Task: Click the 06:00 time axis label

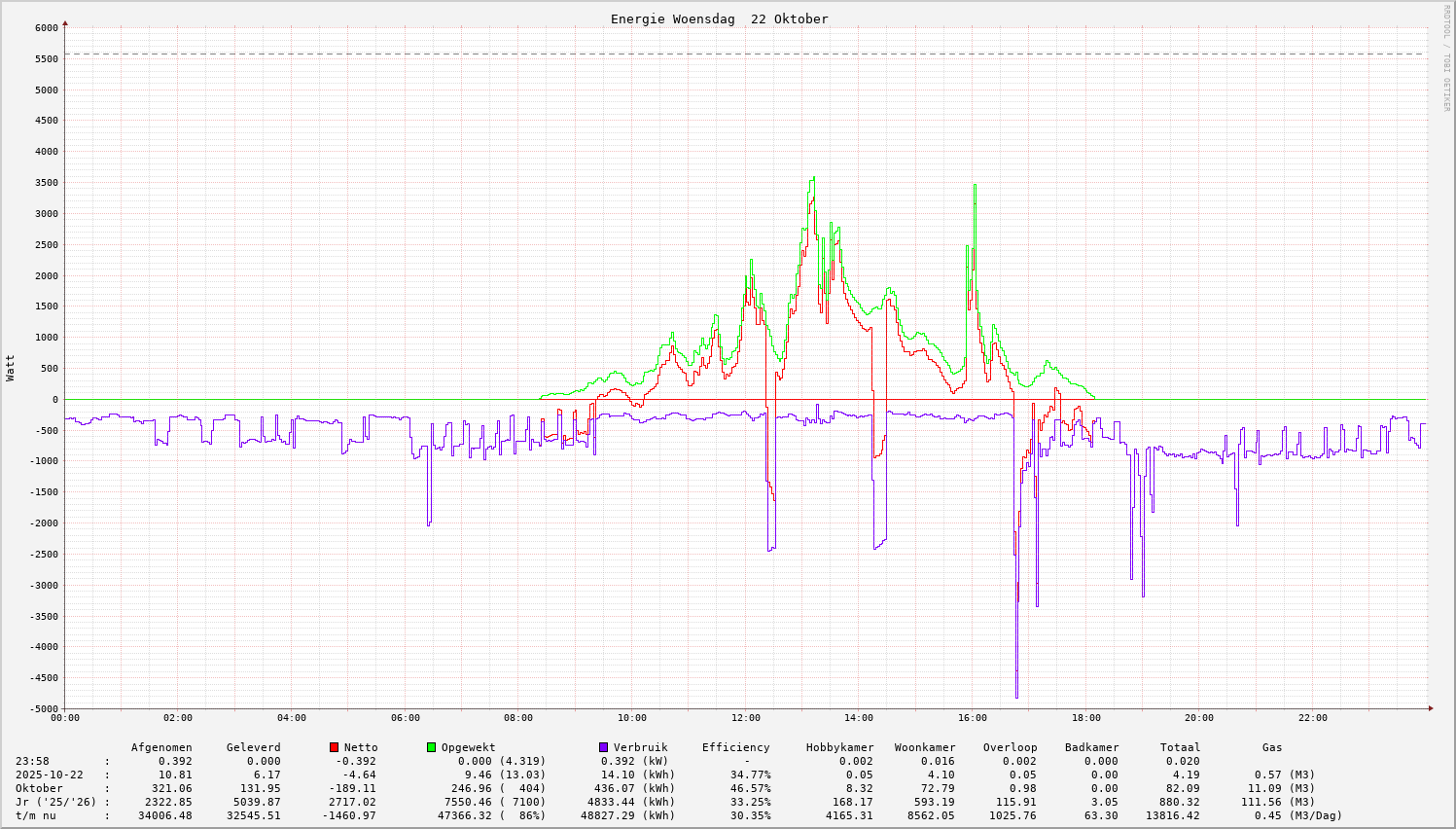Action: tap(405, 718)
